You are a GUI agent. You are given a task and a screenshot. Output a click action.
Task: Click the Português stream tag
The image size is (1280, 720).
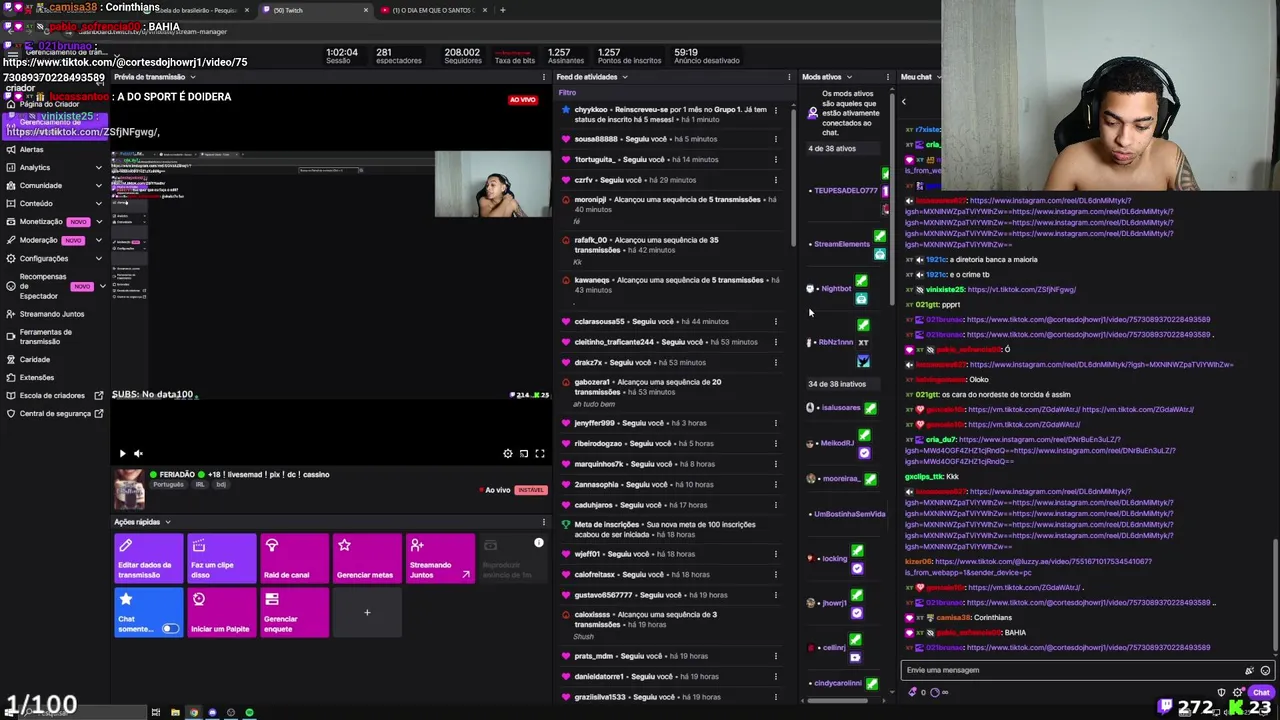tap(168, 484)
